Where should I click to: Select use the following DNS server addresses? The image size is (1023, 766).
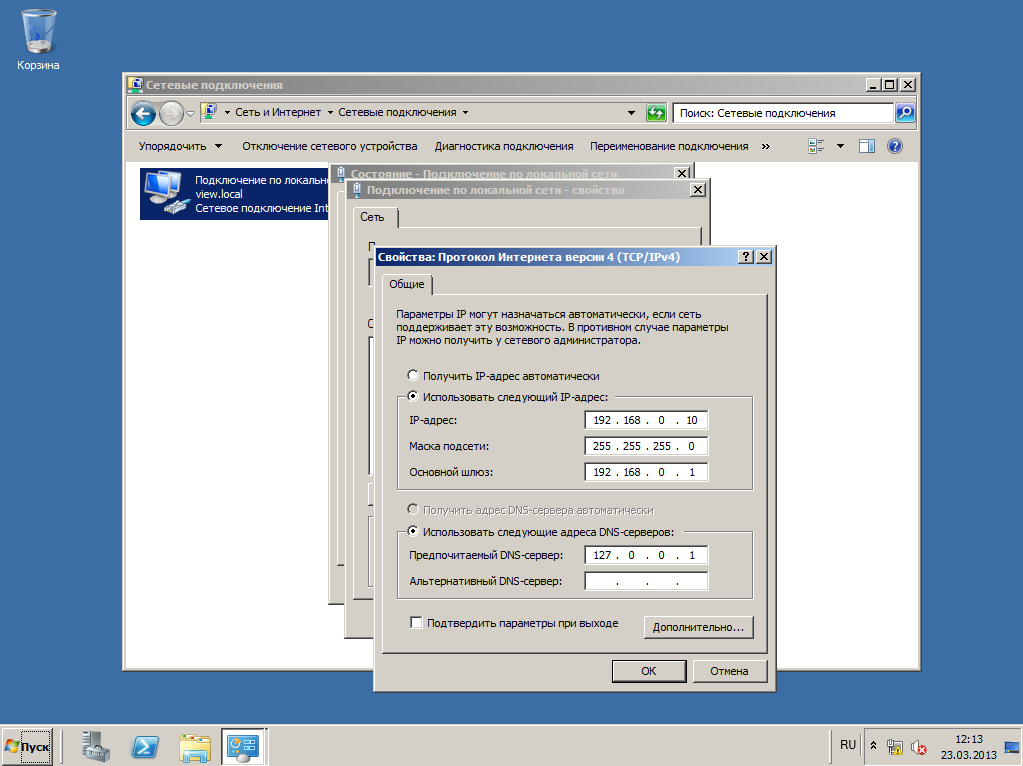pos(413,531)
